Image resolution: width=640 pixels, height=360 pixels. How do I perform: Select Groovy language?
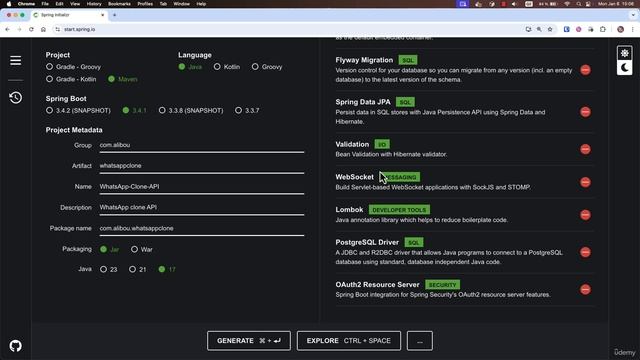coord(267,67)
